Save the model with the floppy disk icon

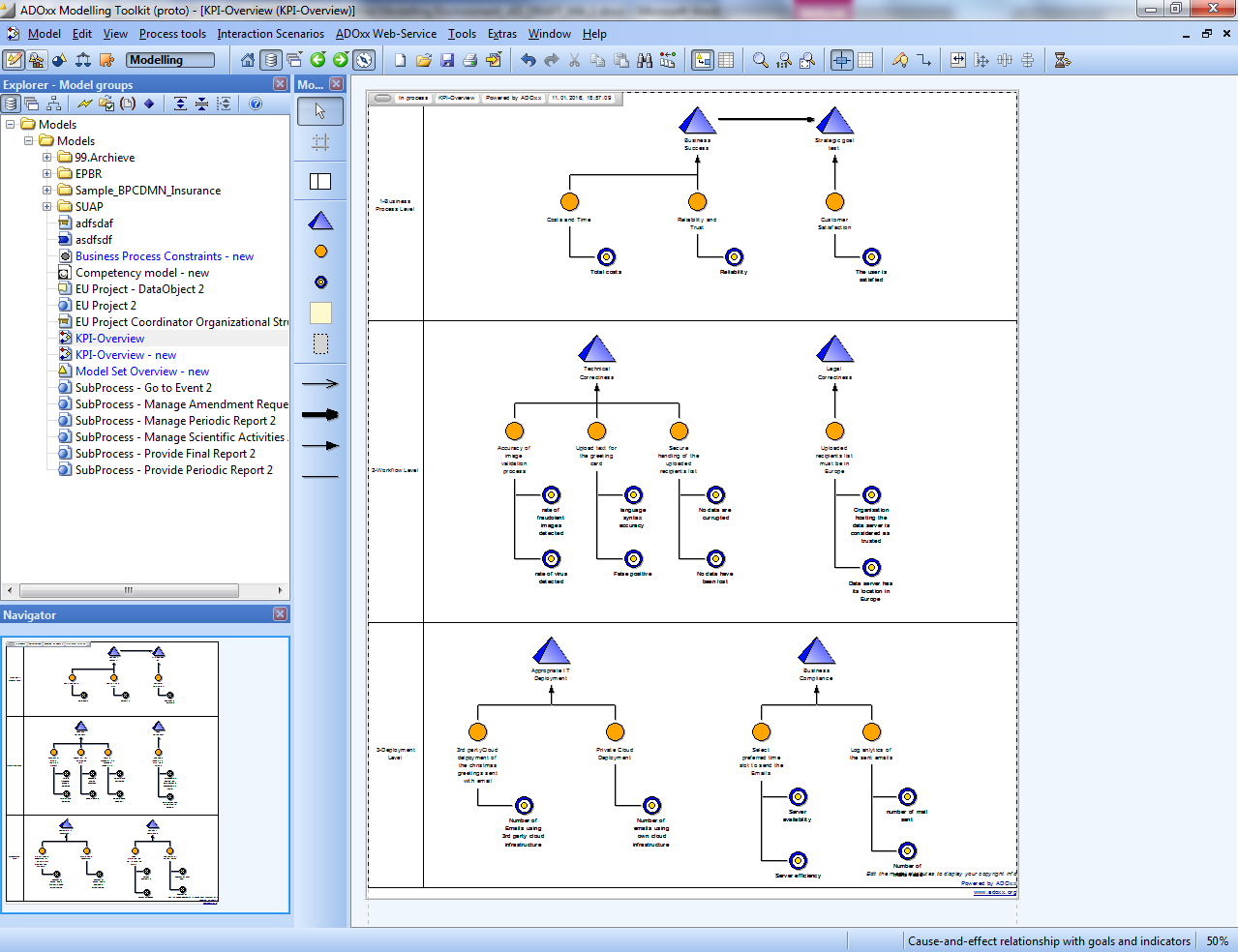click(447, 60)
